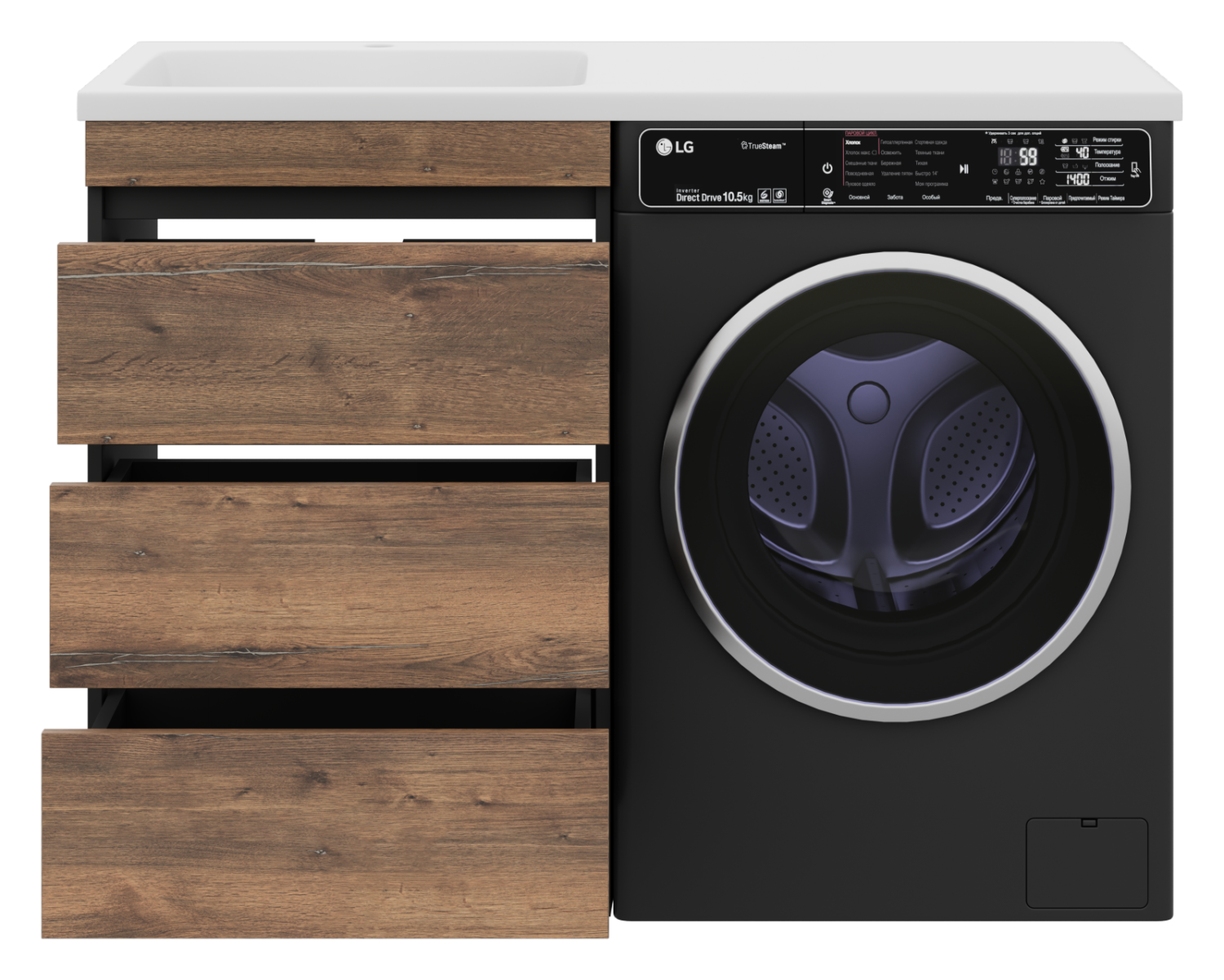Toggle the Паровой steam option
Viewport: 1224px width, 980px height.
point(1053,198)
